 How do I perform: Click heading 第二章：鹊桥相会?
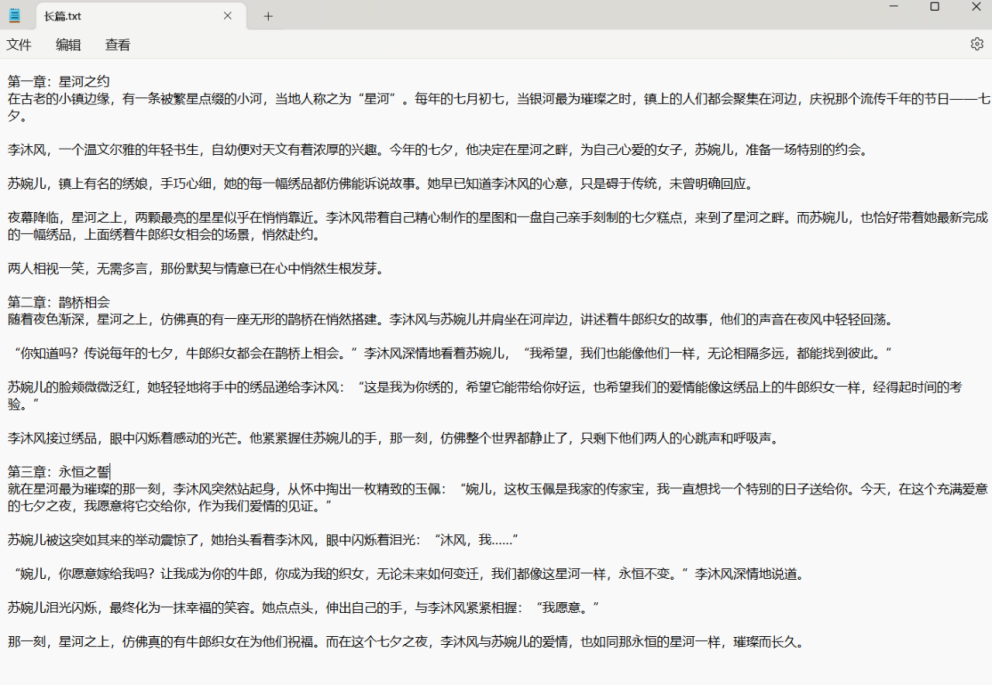coord(59,302)
